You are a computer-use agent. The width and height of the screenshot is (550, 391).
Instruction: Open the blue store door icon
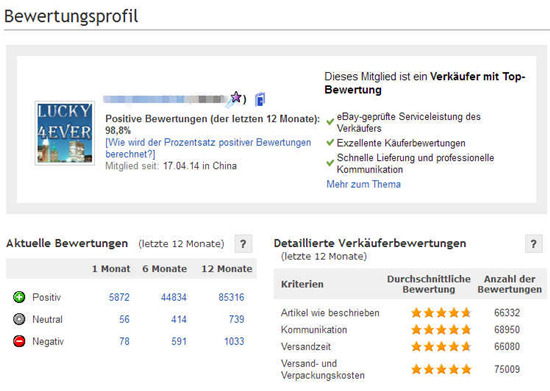(x=260, y=99)
